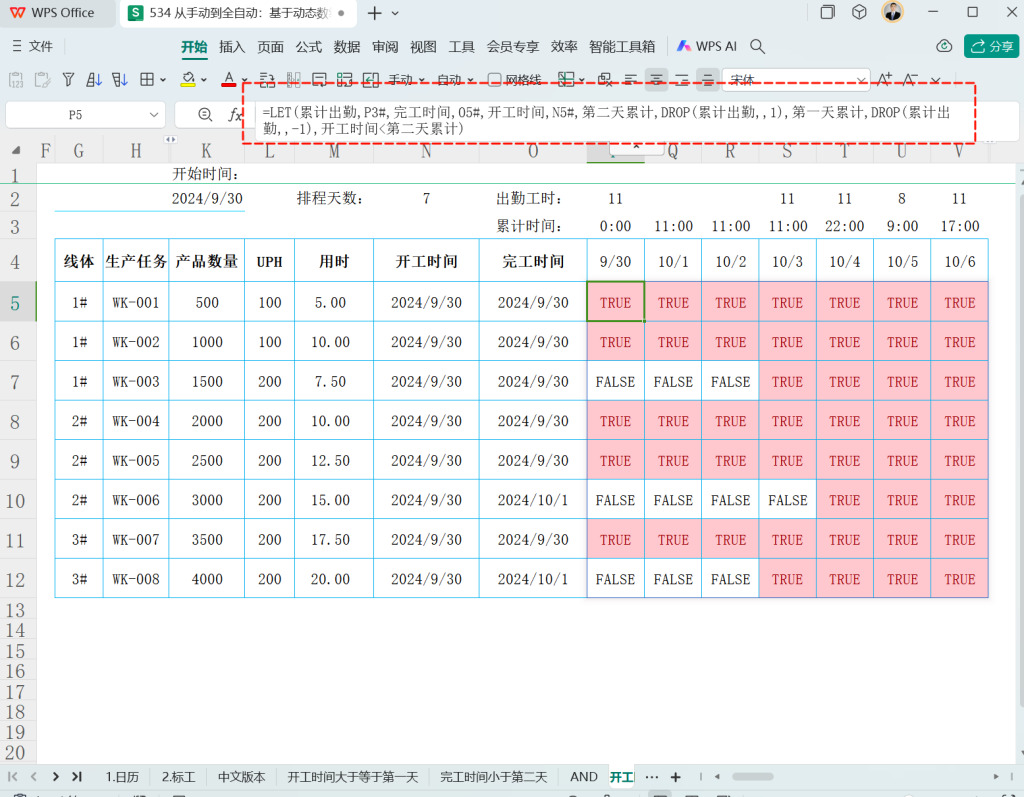Switch to the 公式 ribbon tab
Viewport: 1024px width, 797px height.
tap(308, 46)
